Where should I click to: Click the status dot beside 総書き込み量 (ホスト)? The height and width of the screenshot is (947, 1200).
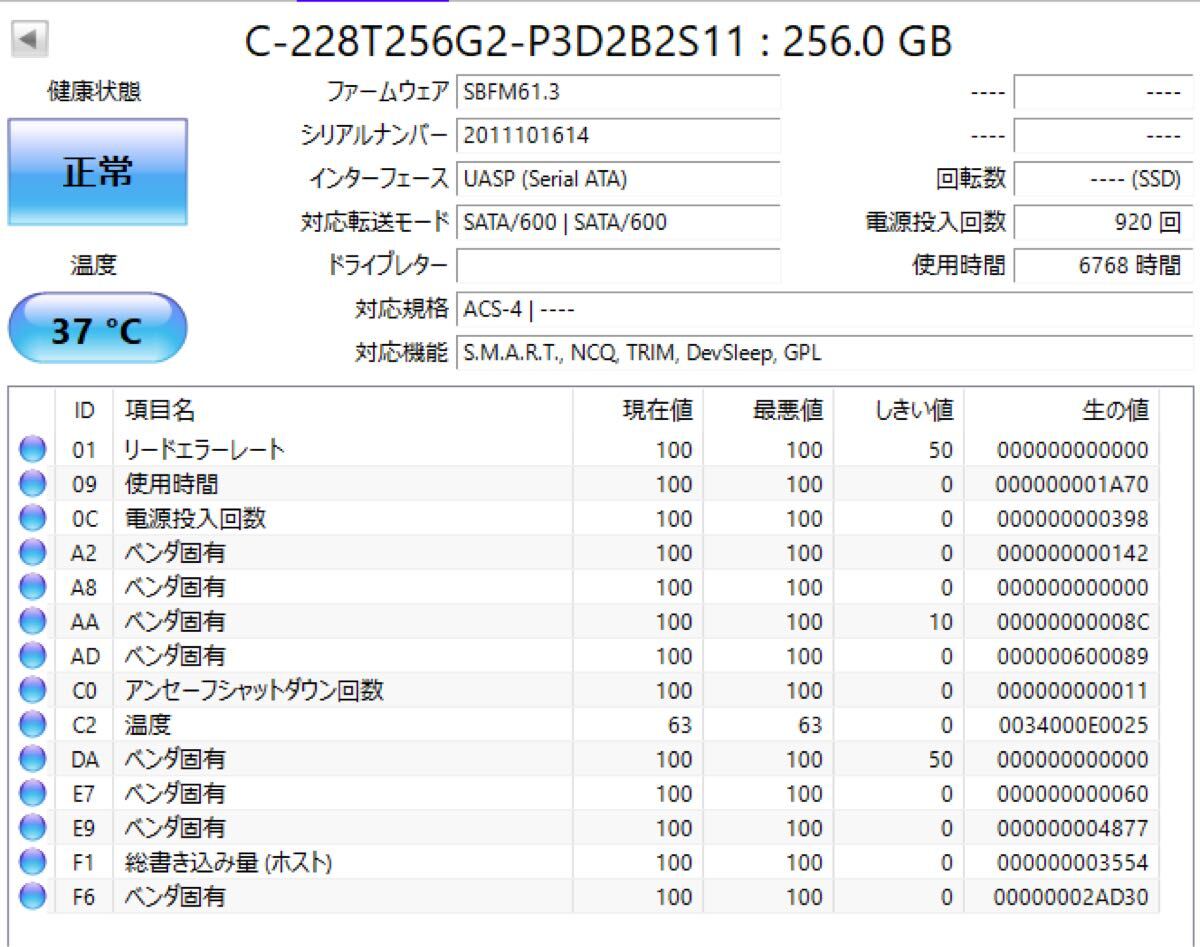tap(31, 861)
